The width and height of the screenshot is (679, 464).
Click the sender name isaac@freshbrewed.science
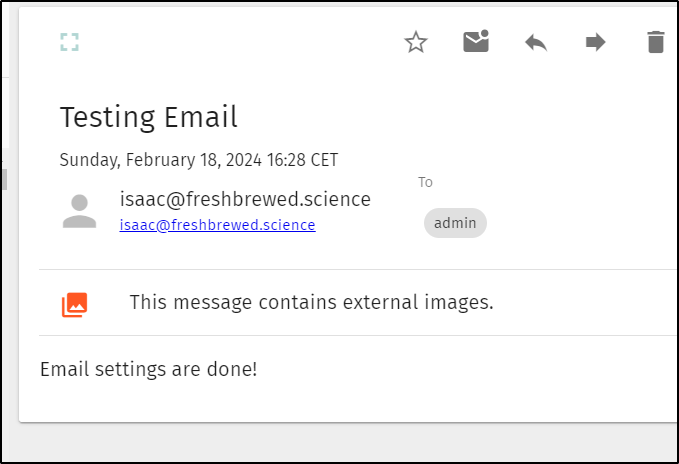pyautogui.click(x=245, y=199)
